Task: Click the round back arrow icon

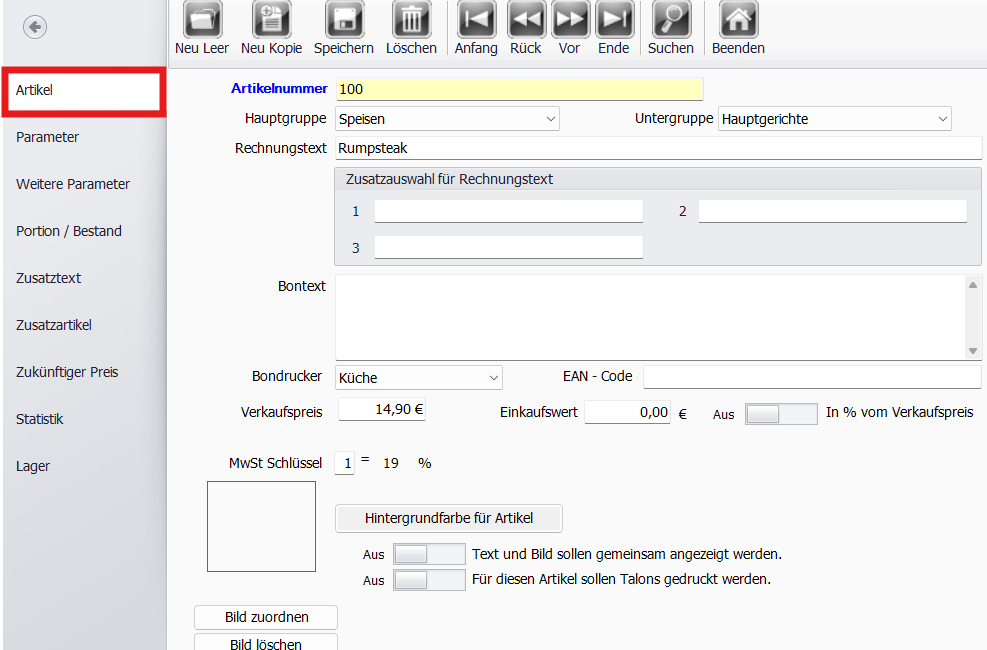Action: pos(35,27)
